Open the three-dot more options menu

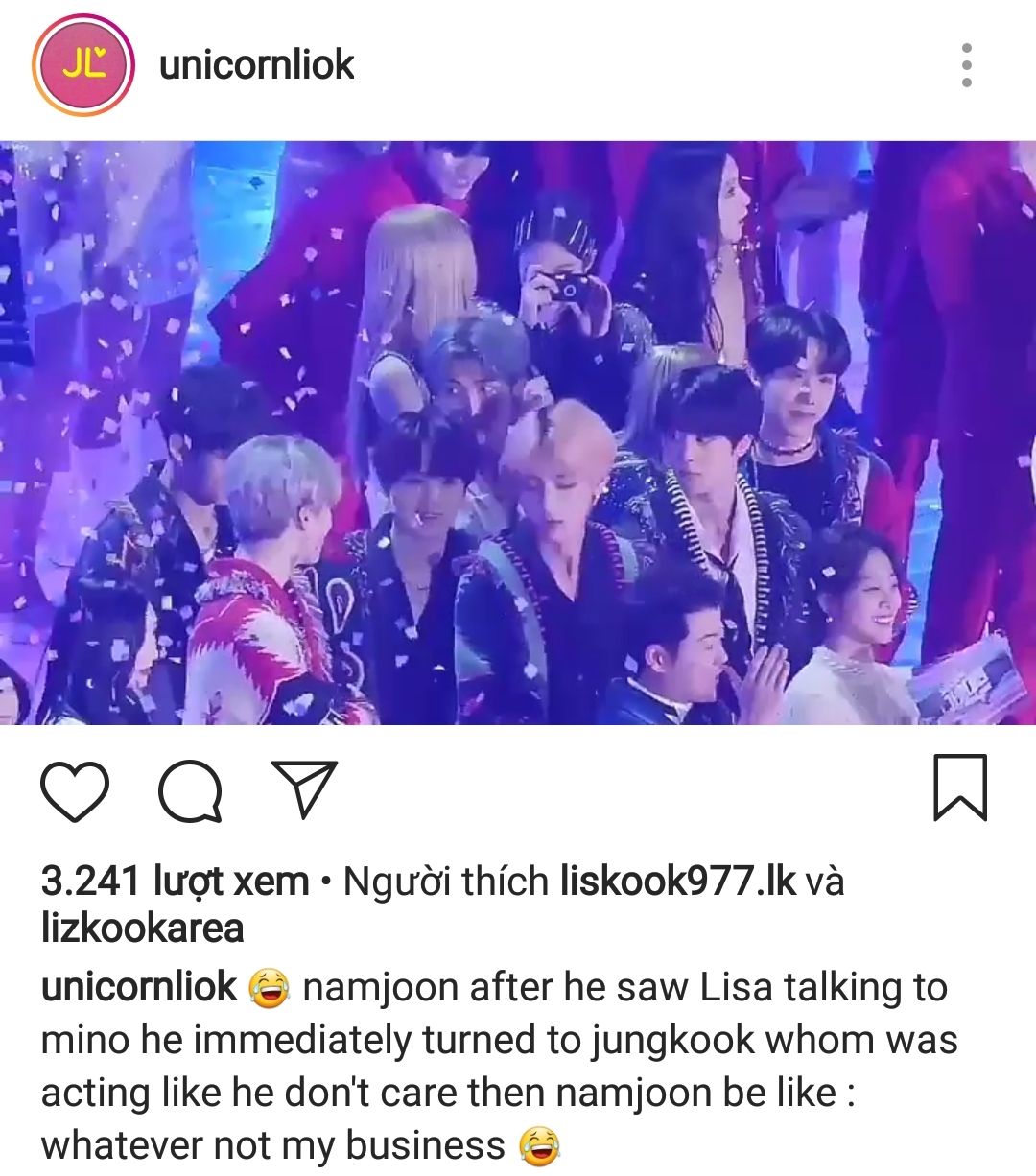(967, 65)
